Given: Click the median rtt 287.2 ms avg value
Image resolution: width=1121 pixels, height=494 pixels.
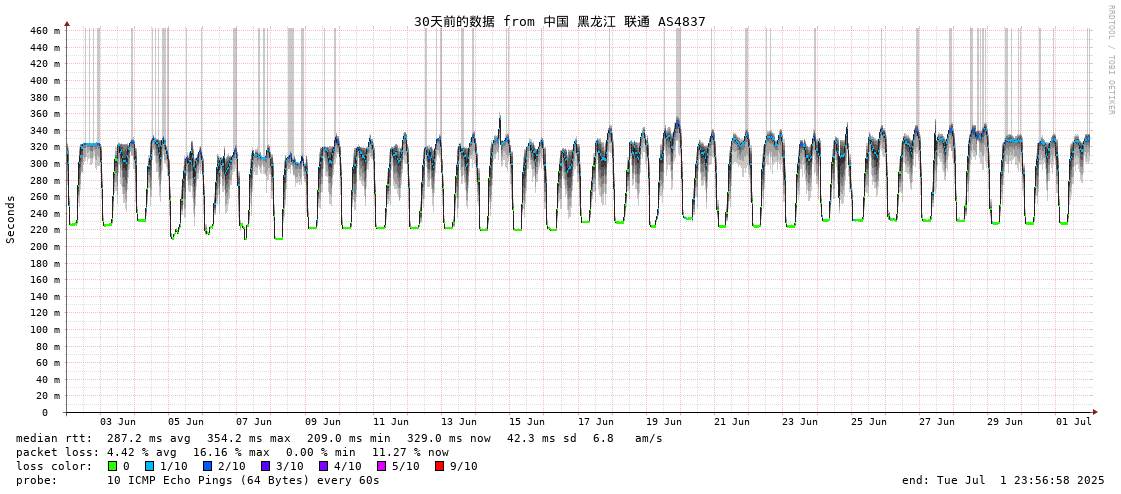Looking at the screenshot, I should tap(149, 438).
